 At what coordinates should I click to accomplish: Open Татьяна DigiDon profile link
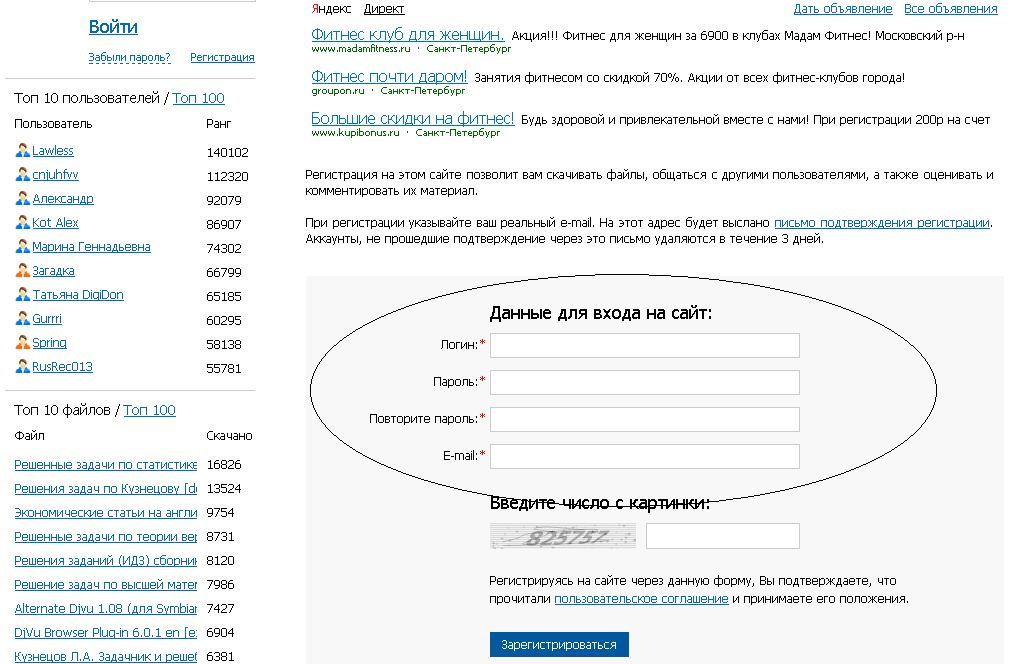coord(78,295)
